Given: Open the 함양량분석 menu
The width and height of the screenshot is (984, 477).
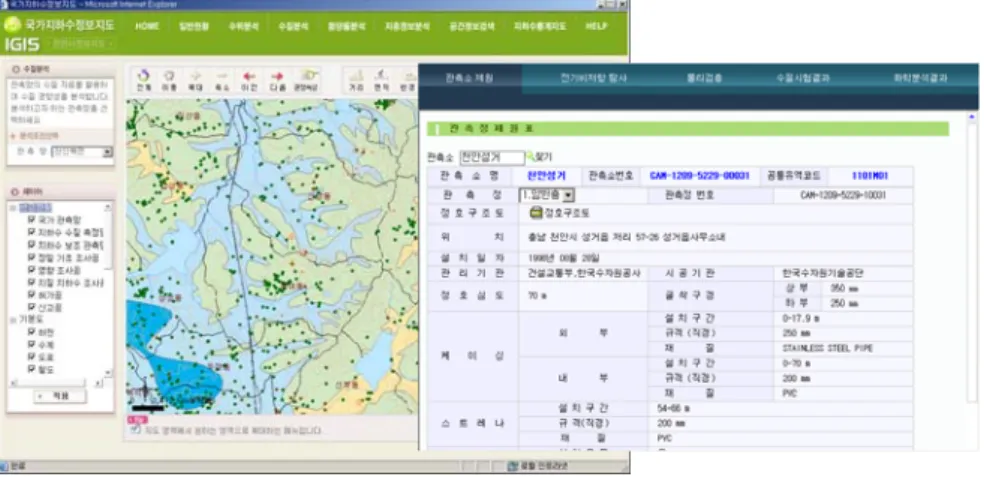Looking at the screenshot, I should pyautogui.click(x=347, y=26).
